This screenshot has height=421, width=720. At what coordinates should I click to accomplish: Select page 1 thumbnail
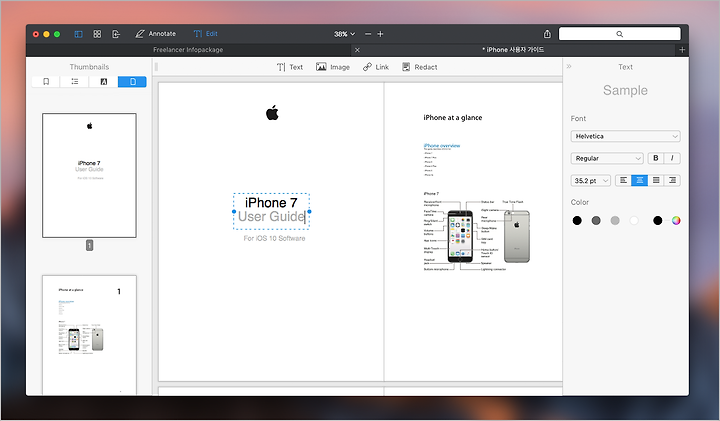point(89,175)
